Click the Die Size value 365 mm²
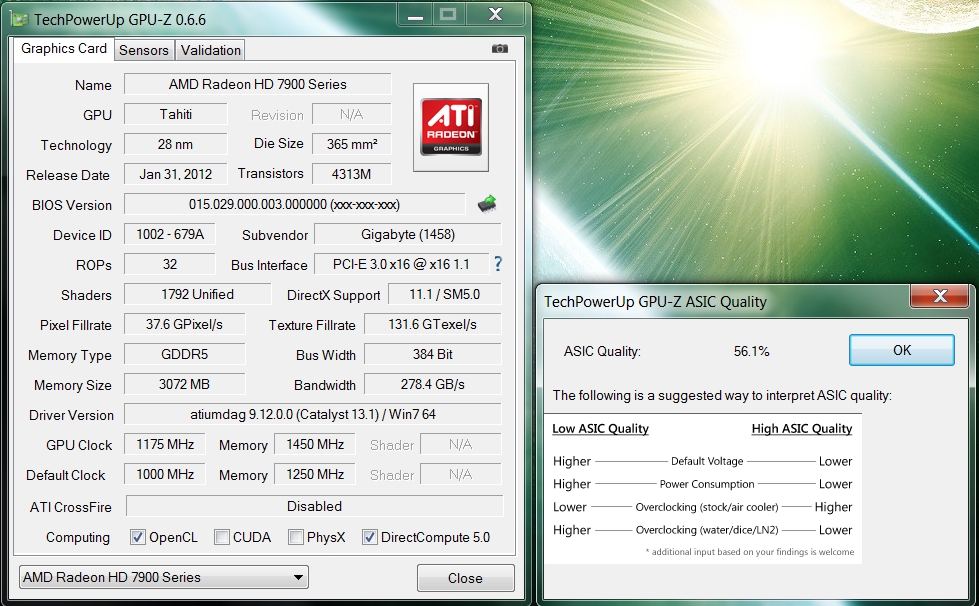The image size is (979, 606). [352, 144]
